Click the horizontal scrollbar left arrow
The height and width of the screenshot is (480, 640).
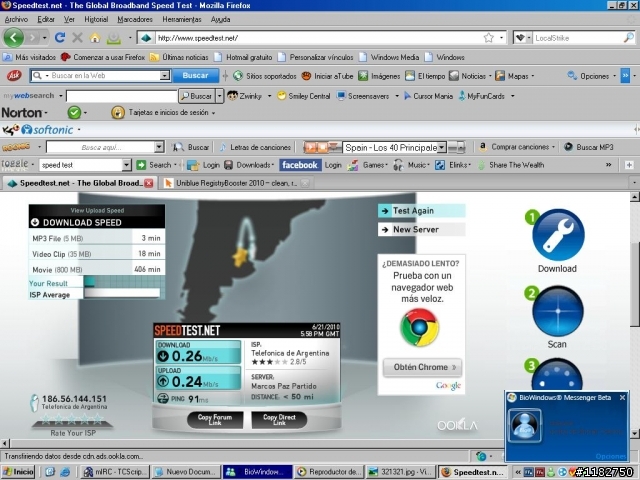(x=5, y=443)
